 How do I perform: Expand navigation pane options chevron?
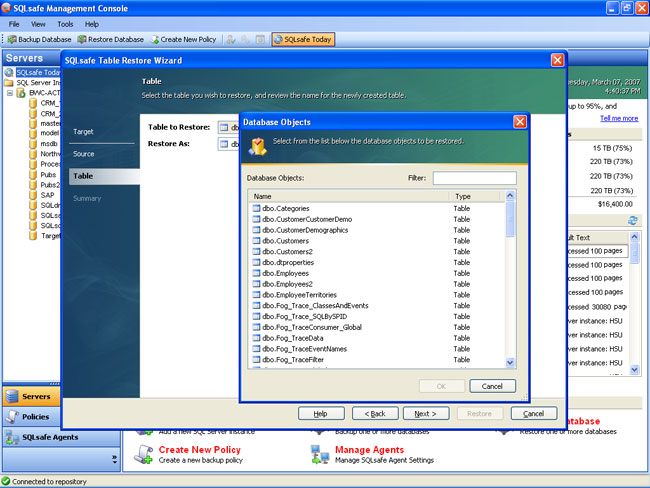pyautogui.click(x=114, y=459)
